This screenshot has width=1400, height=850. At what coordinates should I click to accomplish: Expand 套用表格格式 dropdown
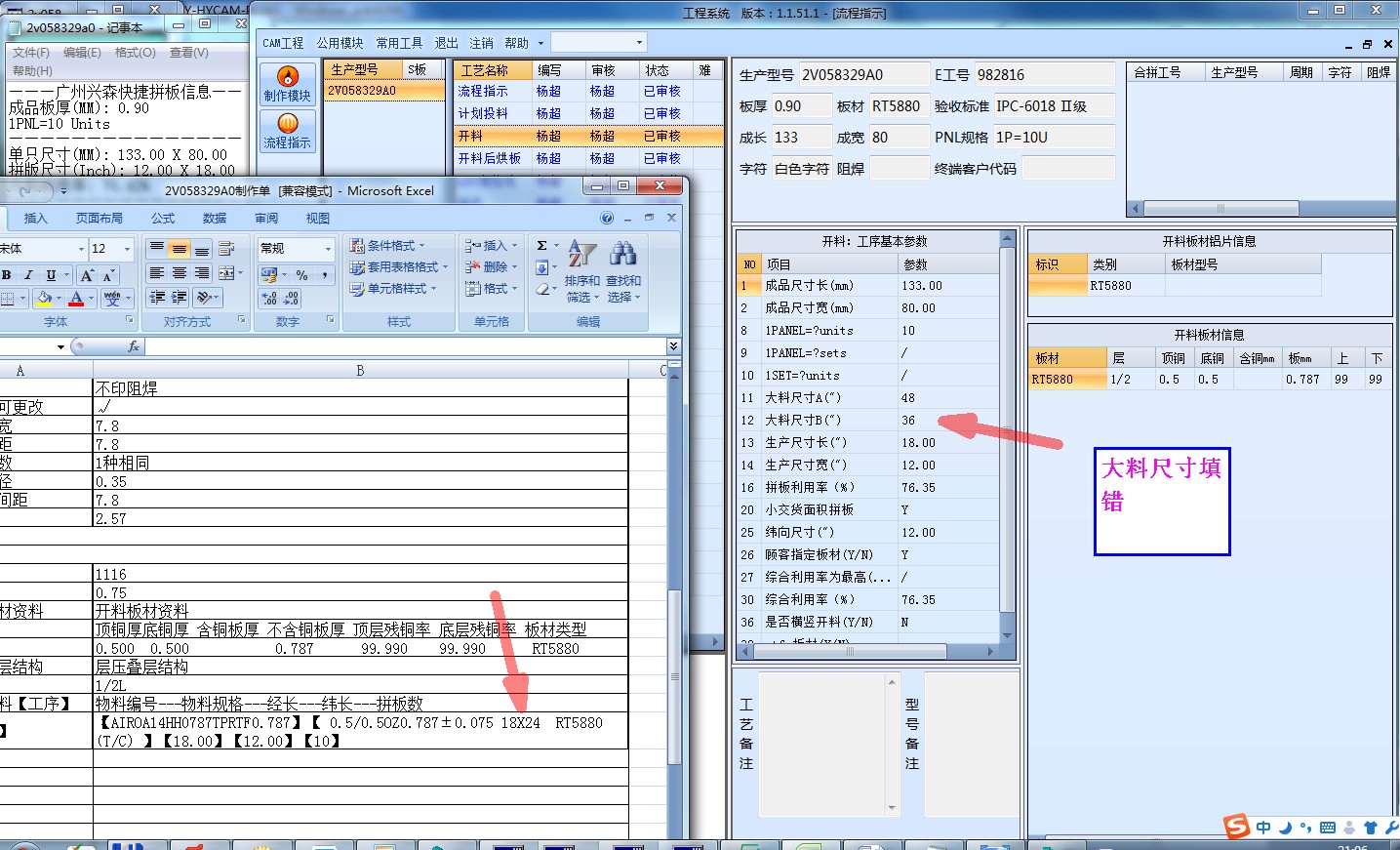398,267
